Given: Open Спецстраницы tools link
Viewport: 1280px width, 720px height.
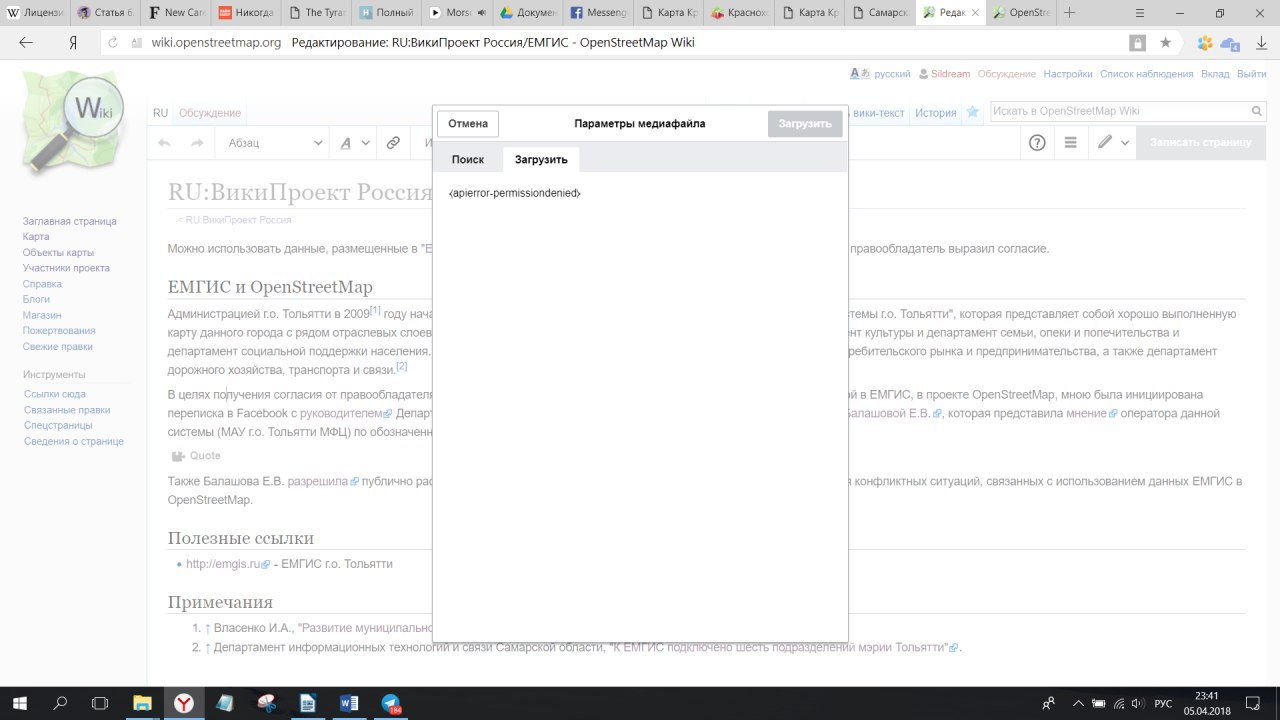Looking at the screenshot, I should point(58,425).
